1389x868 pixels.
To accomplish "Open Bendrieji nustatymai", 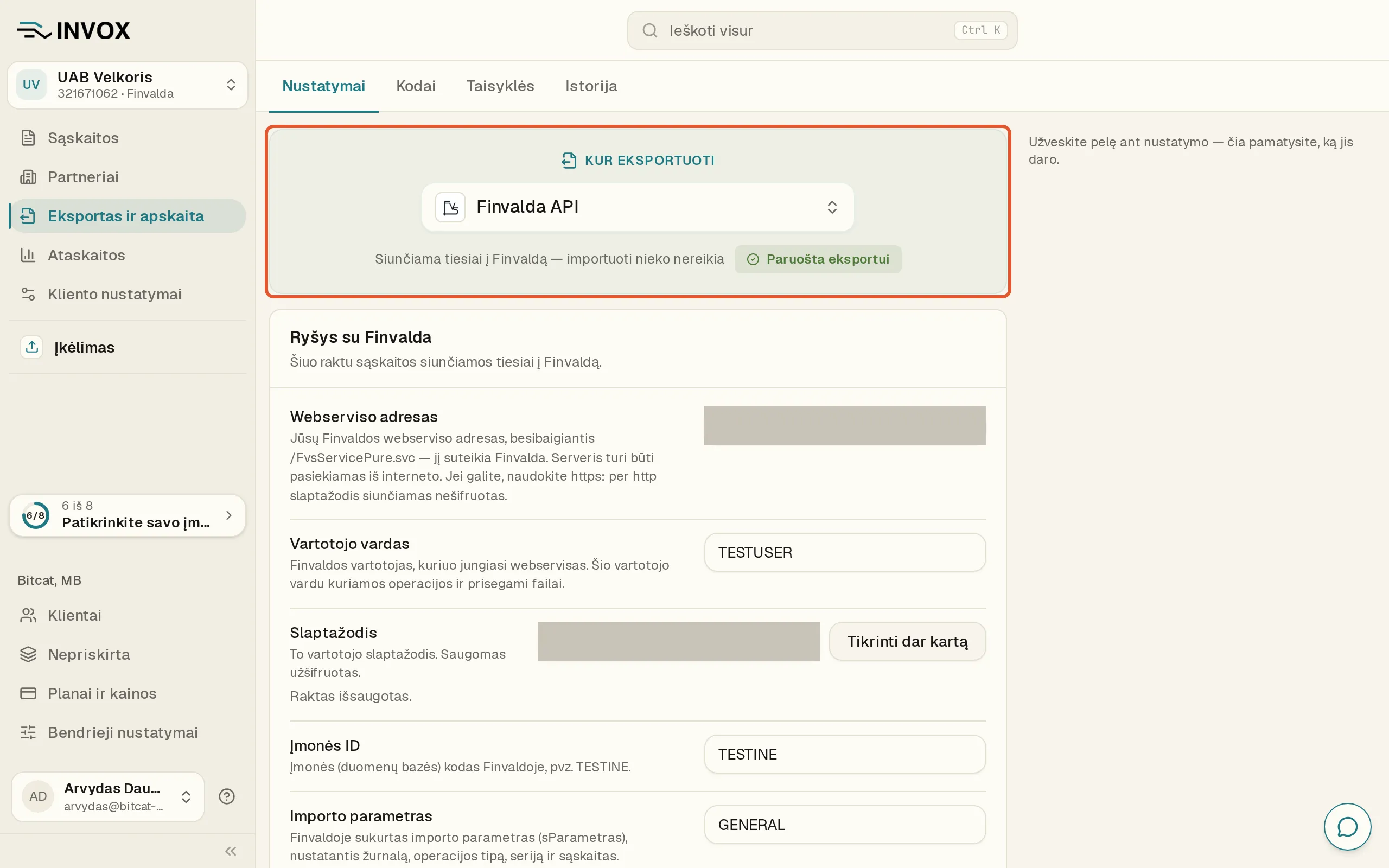I will 128,732.
